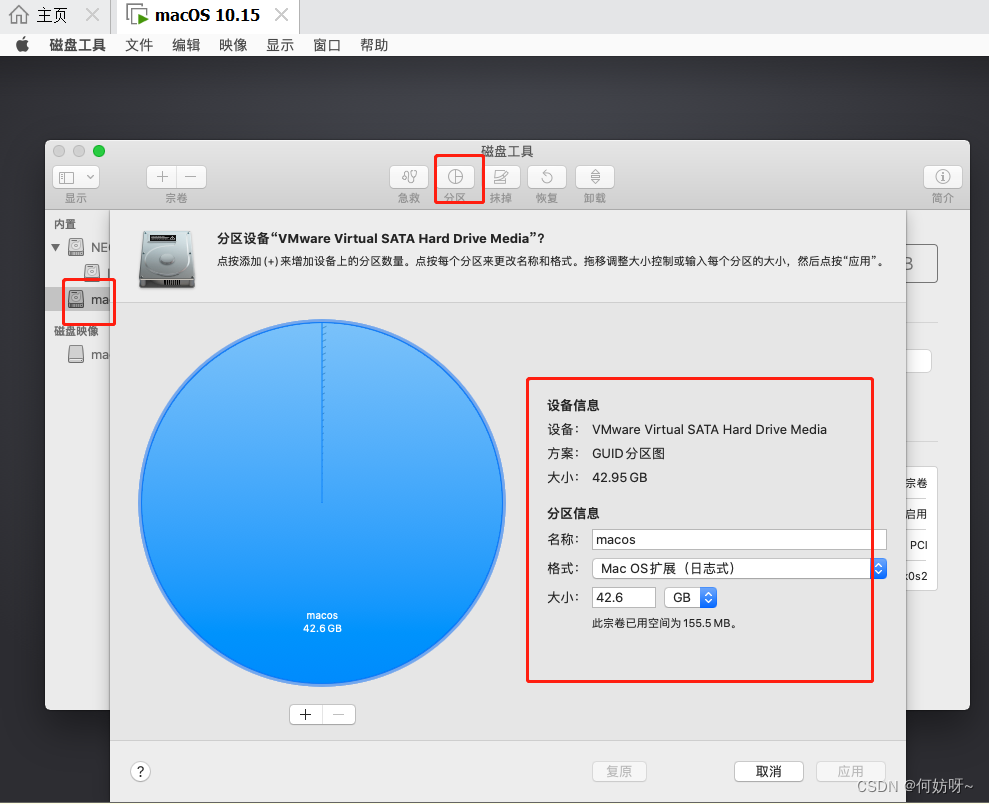Click the 抹掉 erase toolbar icon
This screenshot has height=804, width=989.
tap(501, 177)
